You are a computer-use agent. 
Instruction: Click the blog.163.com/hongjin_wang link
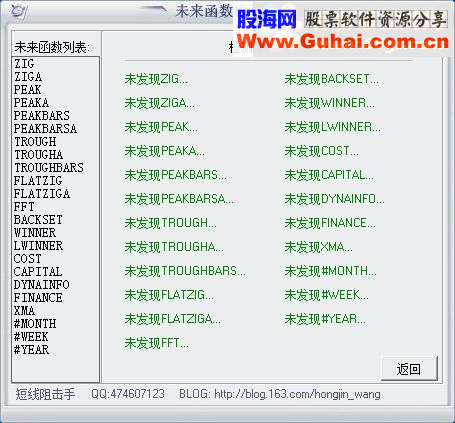point(297,394)
